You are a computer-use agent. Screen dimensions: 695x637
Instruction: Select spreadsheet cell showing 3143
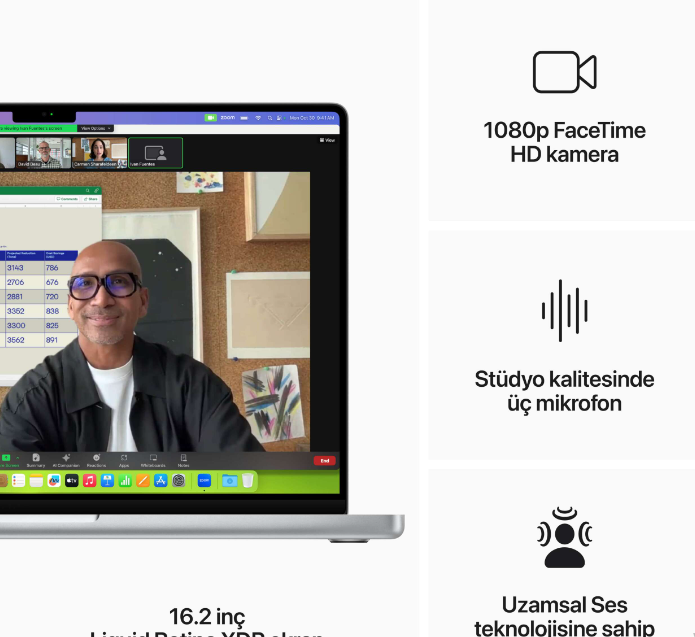(x=17, y=268)
